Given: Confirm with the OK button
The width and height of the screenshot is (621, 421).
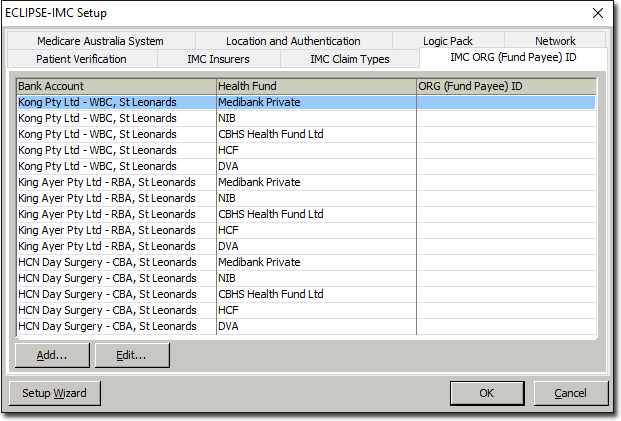Looking at the screenshot, I should (487, 393).
